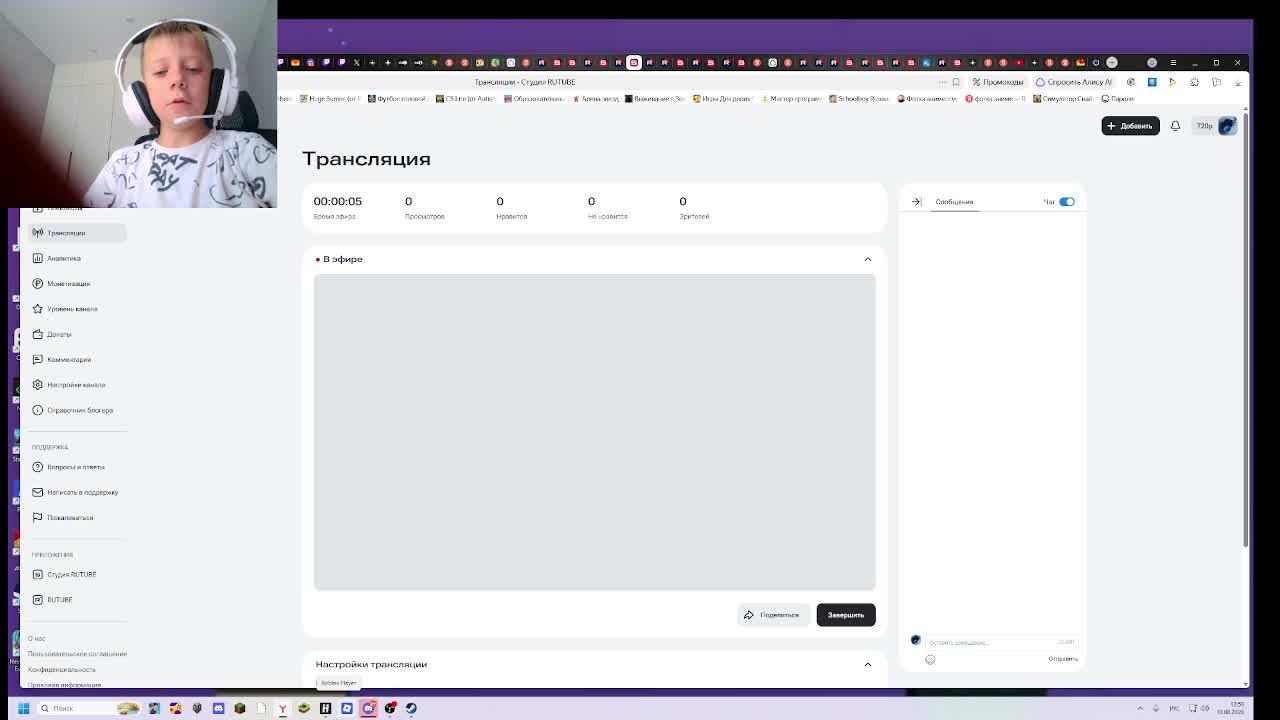Open the notifications bell
1280x720 pixels.
[x=1176, y=126]
